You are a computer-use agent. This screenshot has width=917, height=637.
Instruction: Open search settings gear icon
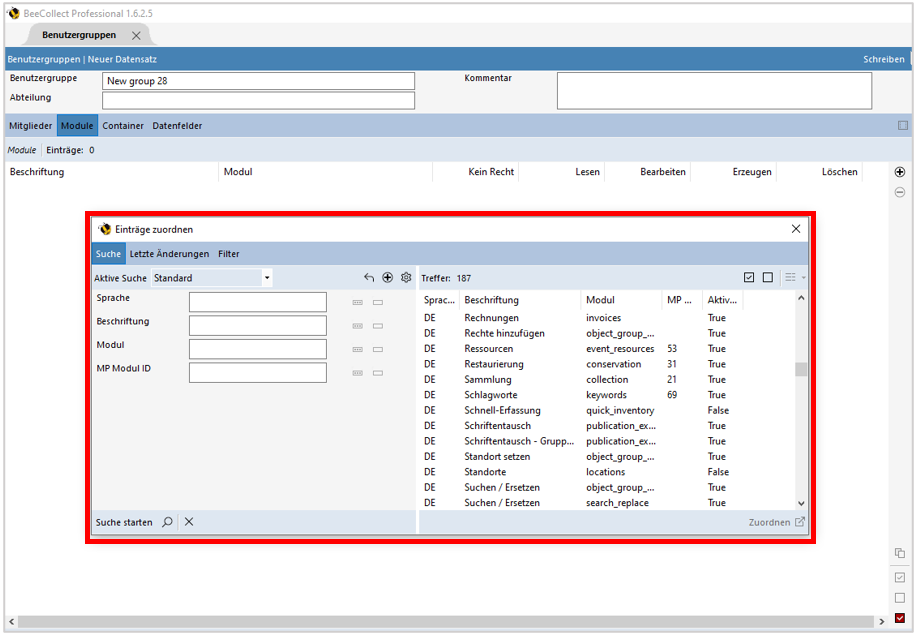[406, 278]
